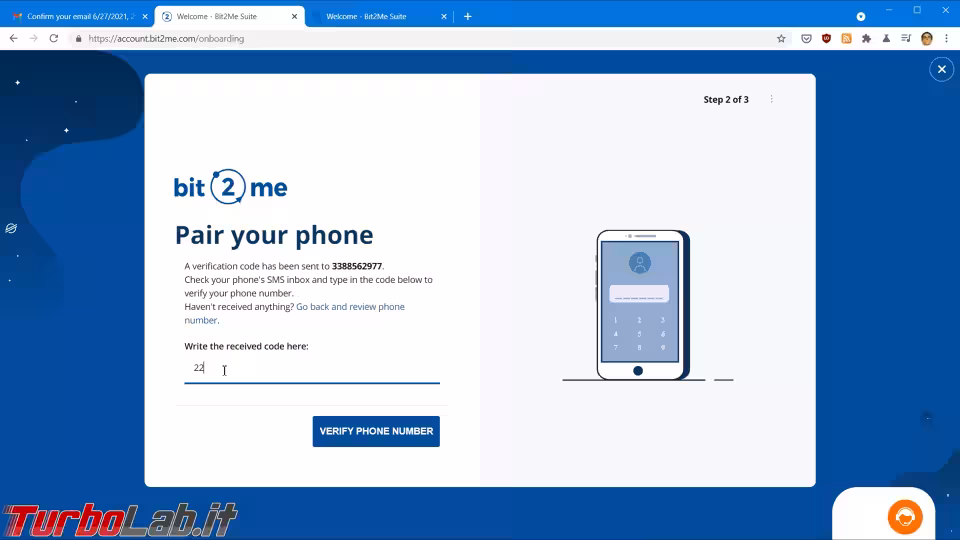Open the three-dot menu beside Step 2 of 3

771,99
